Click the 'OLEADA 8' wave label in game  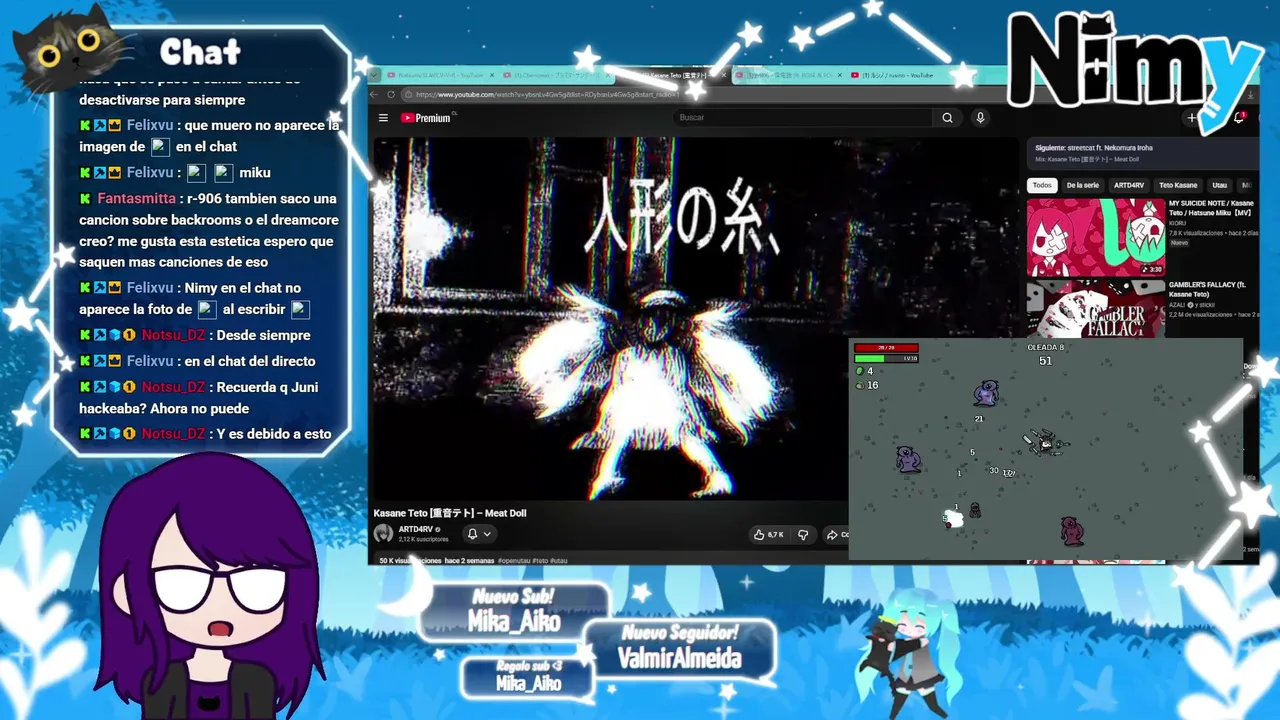click(1045, 347)
